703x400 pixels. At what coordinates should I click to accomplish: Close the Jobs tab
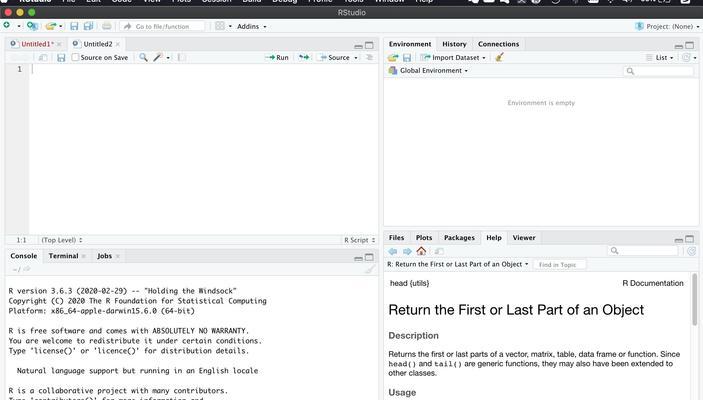coord(117,256)
